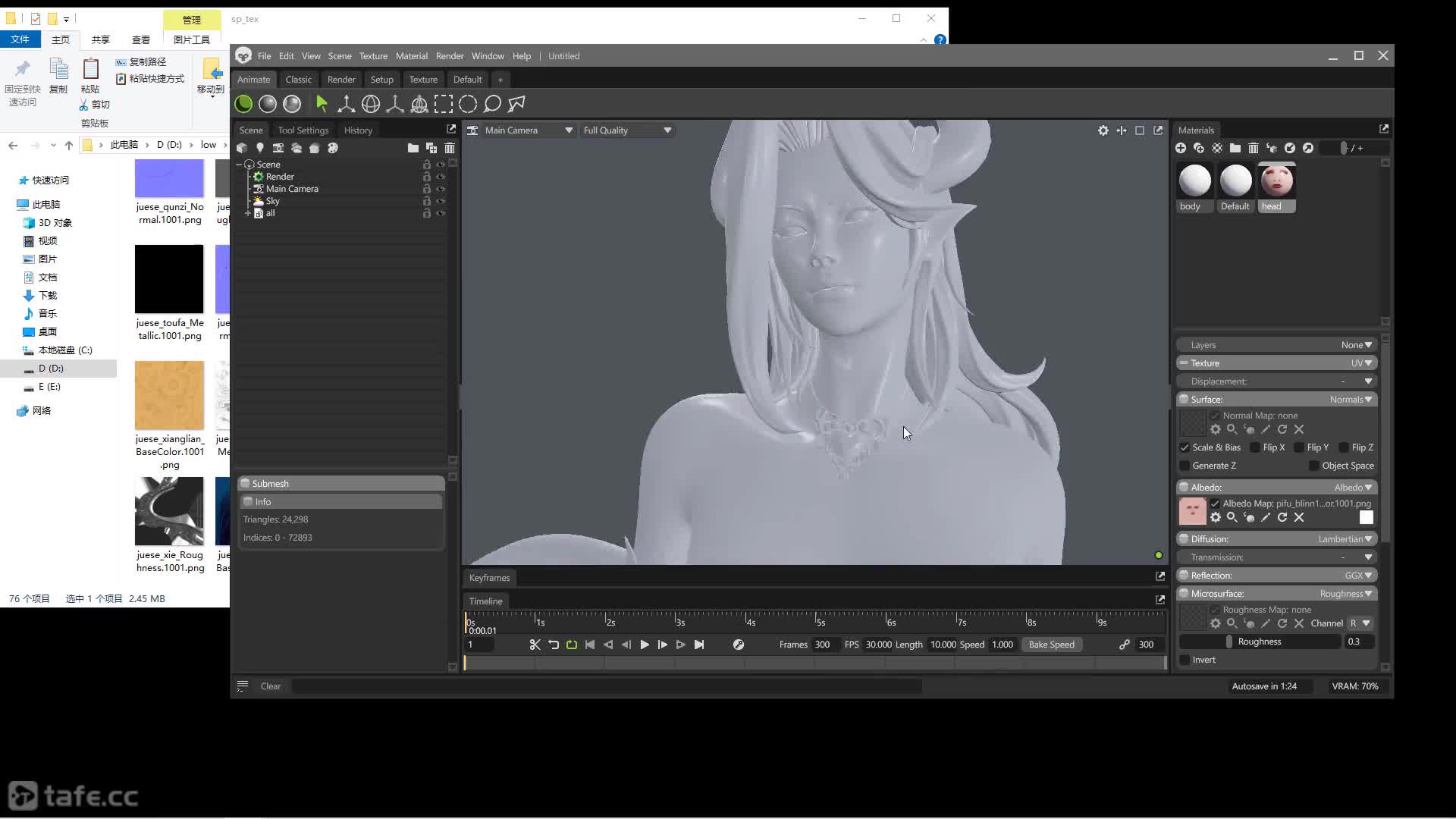Viewport: 1456px width, 819px height.
Task: Switch to the Tool Settings tab
Action: click(303, 130)
